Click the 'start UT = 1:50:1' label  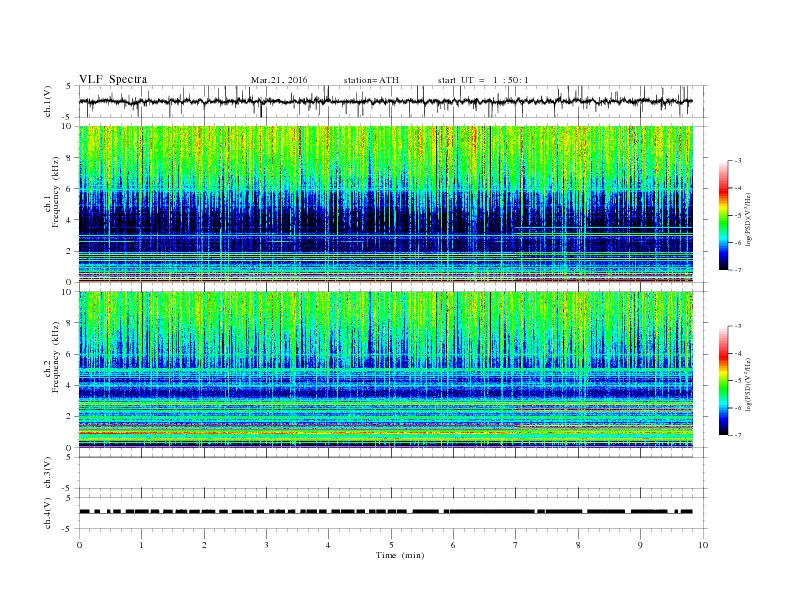483,80
